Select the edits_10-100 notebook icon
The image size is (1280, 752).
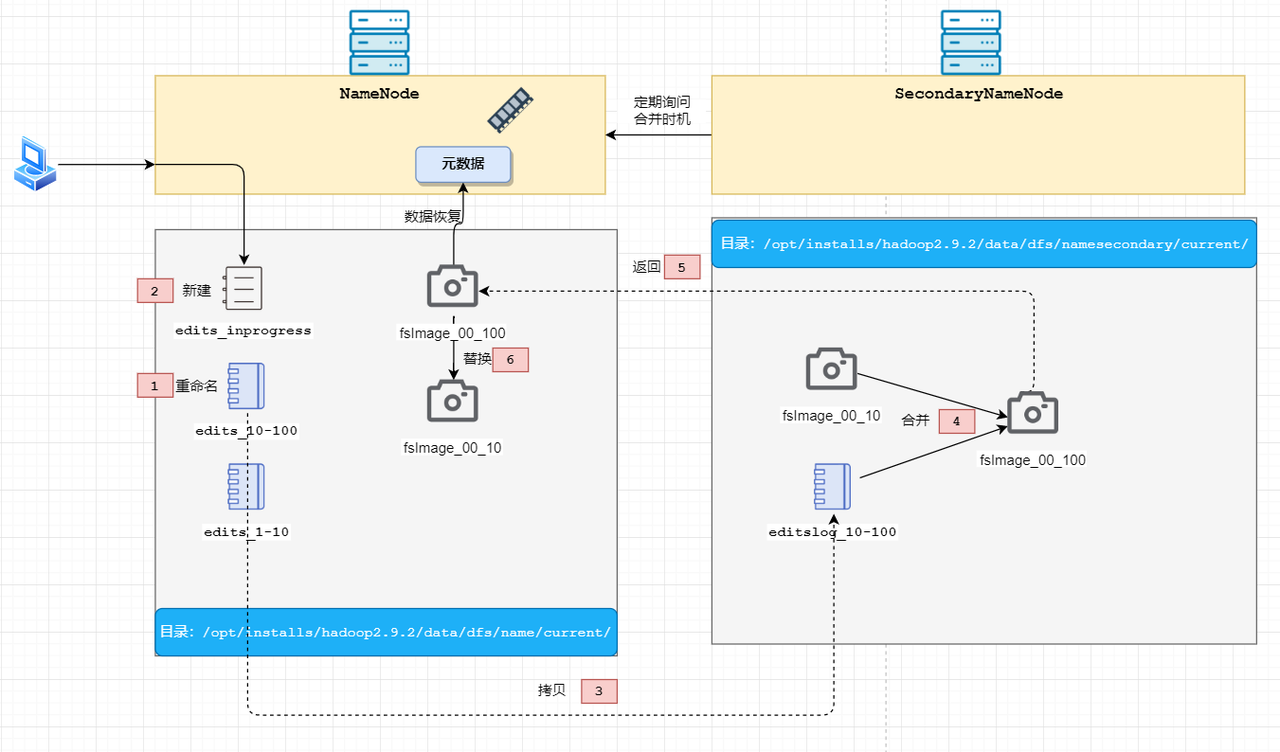click(x=246, y=386)
